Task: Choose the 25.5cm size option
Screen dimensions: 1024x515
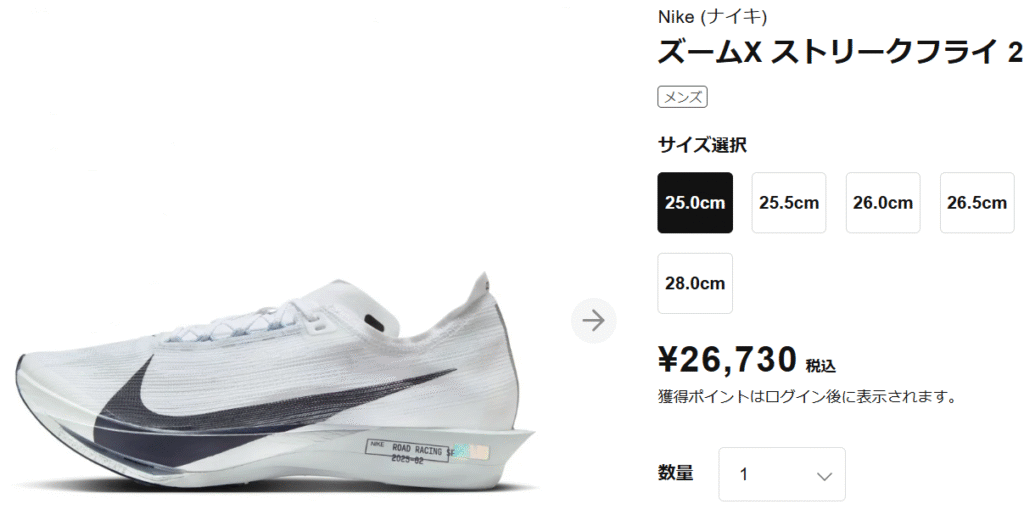Action: pyautogui.click(x=789, y=202)
